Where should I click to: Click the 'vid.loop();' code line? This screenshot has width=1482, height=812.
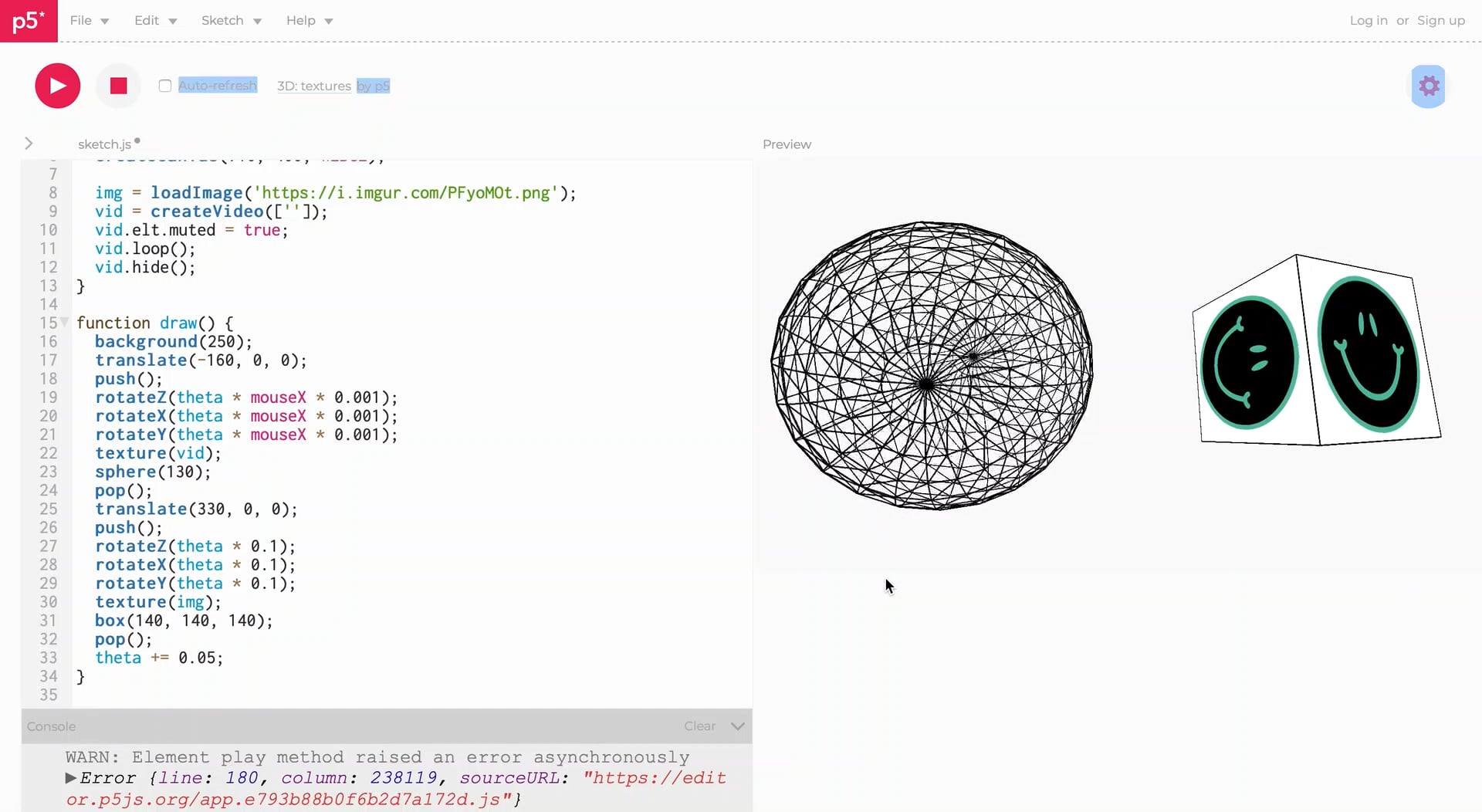click(x=145, y=249)
